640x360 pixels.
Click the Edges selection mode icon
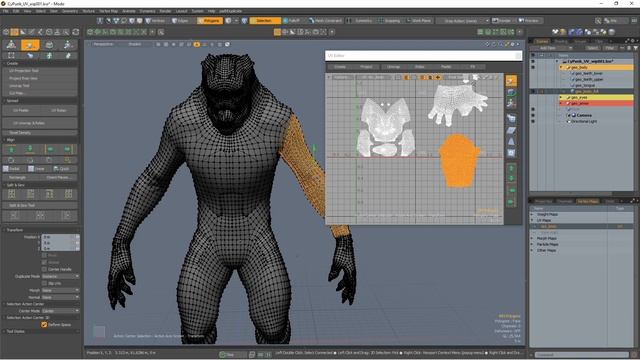point(182,20)
